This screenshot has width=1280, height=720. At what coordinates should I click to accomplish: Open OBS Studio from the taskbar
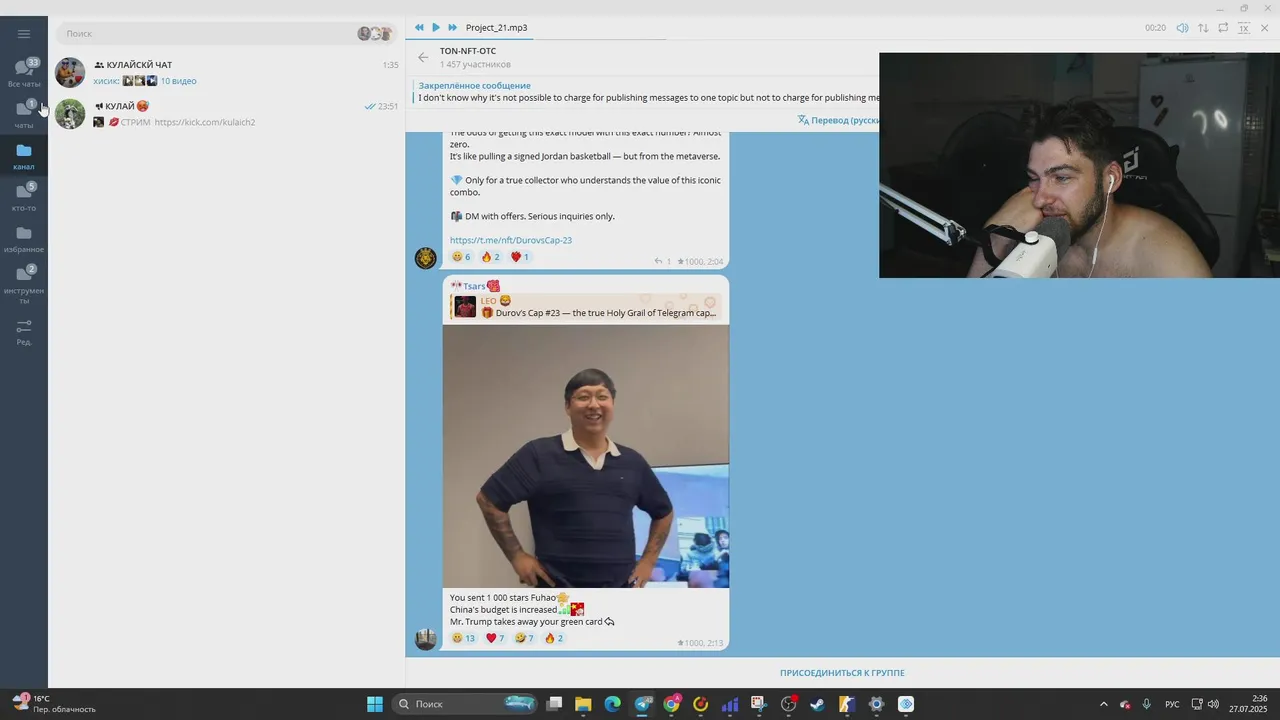pyautogui.click(x=788, y=704)
